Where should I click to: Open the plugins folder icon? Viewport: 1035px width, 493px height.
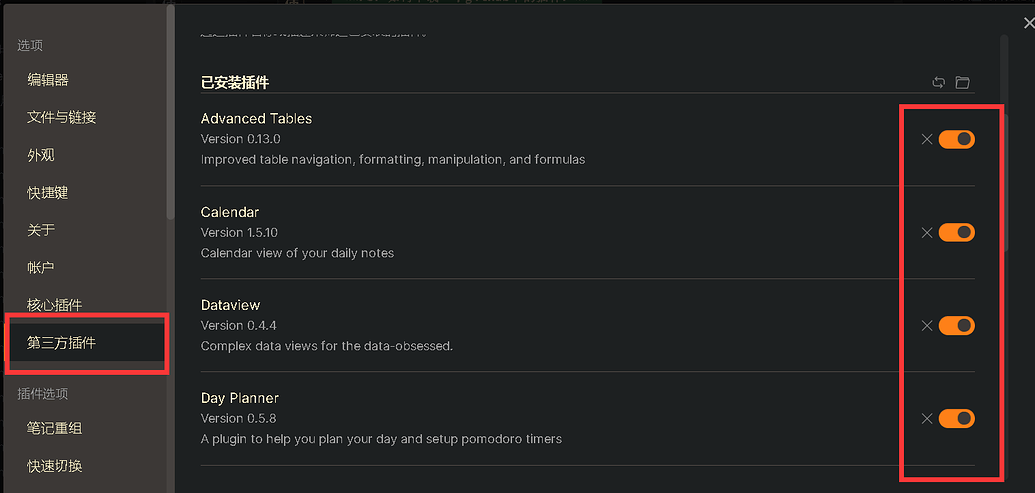(x=962, y=82)
